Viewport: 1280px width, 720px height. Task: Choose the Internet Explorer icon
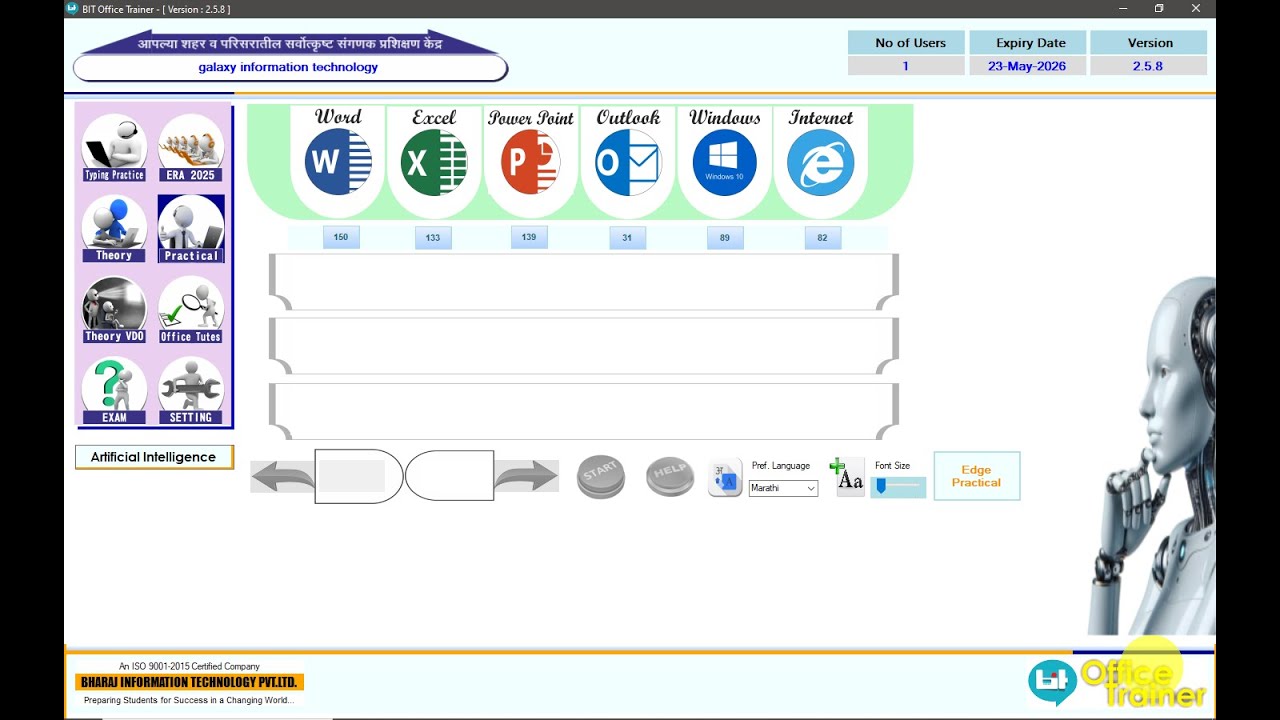[821, 162]
